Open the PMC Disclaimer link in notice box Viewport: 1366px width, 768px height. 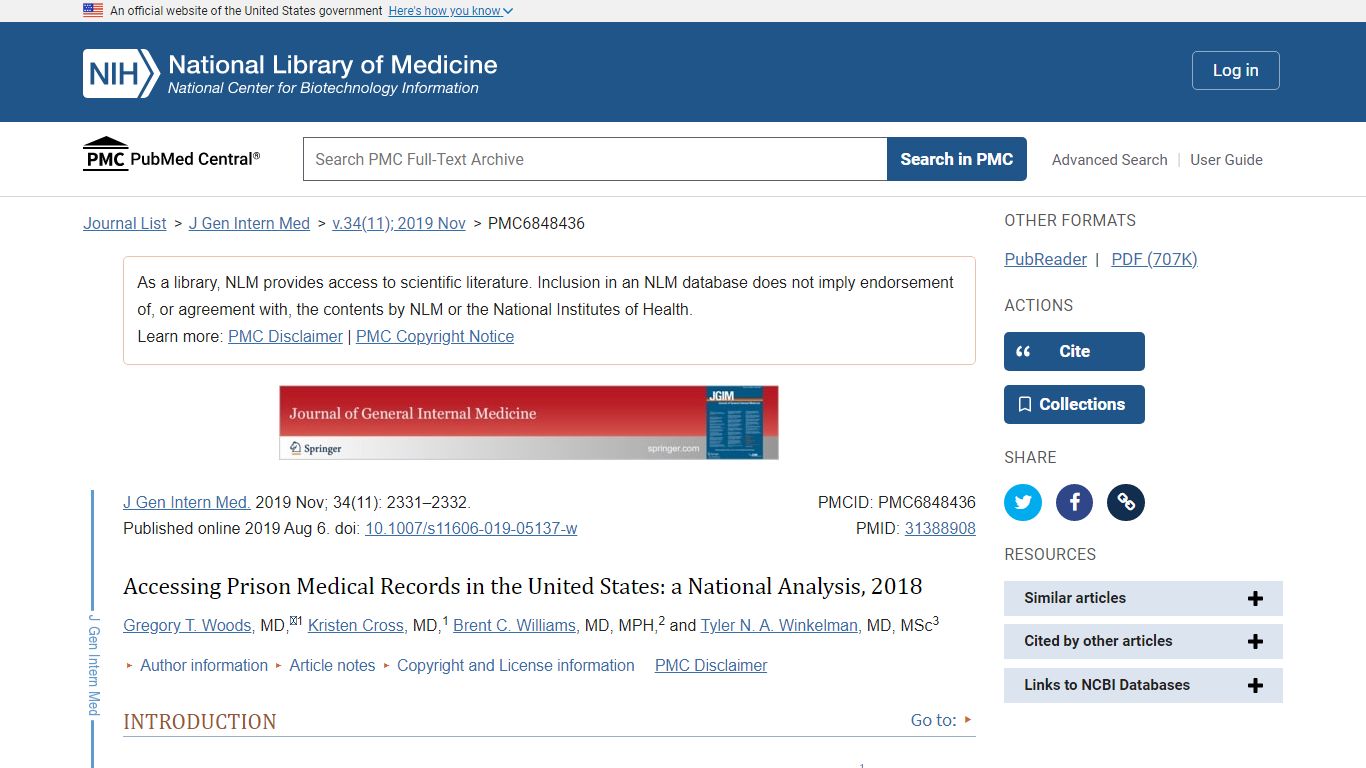285,336
